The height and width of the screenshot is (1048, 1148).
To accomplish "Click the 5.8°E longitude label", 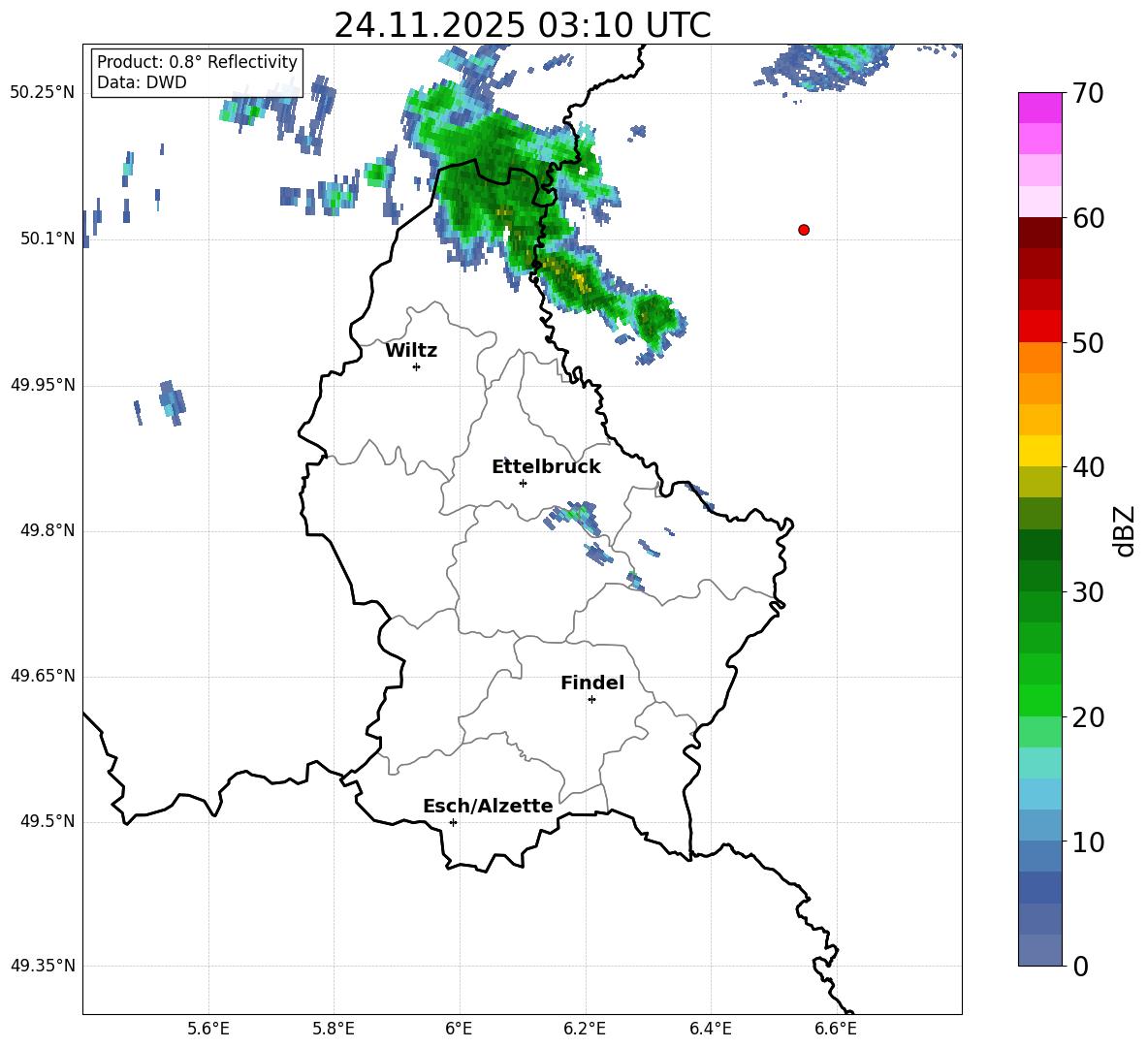I will (x=334, y=1029).
